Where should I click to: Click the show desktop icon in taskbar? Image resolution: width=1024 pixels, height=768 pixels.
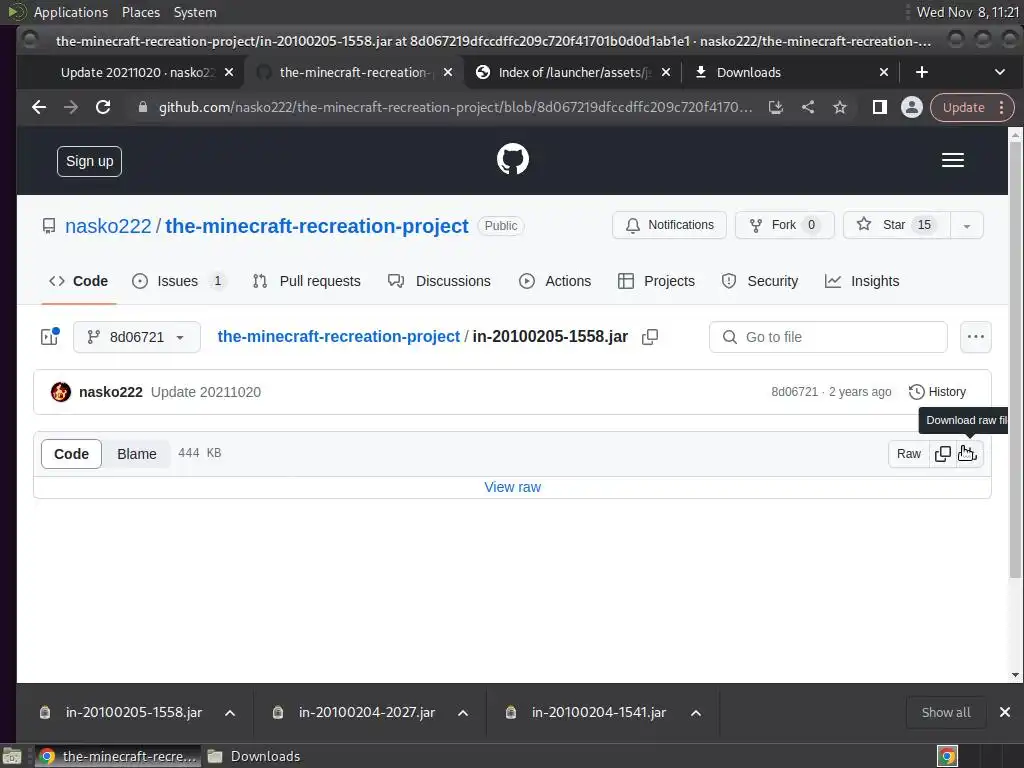click(12, 756)
